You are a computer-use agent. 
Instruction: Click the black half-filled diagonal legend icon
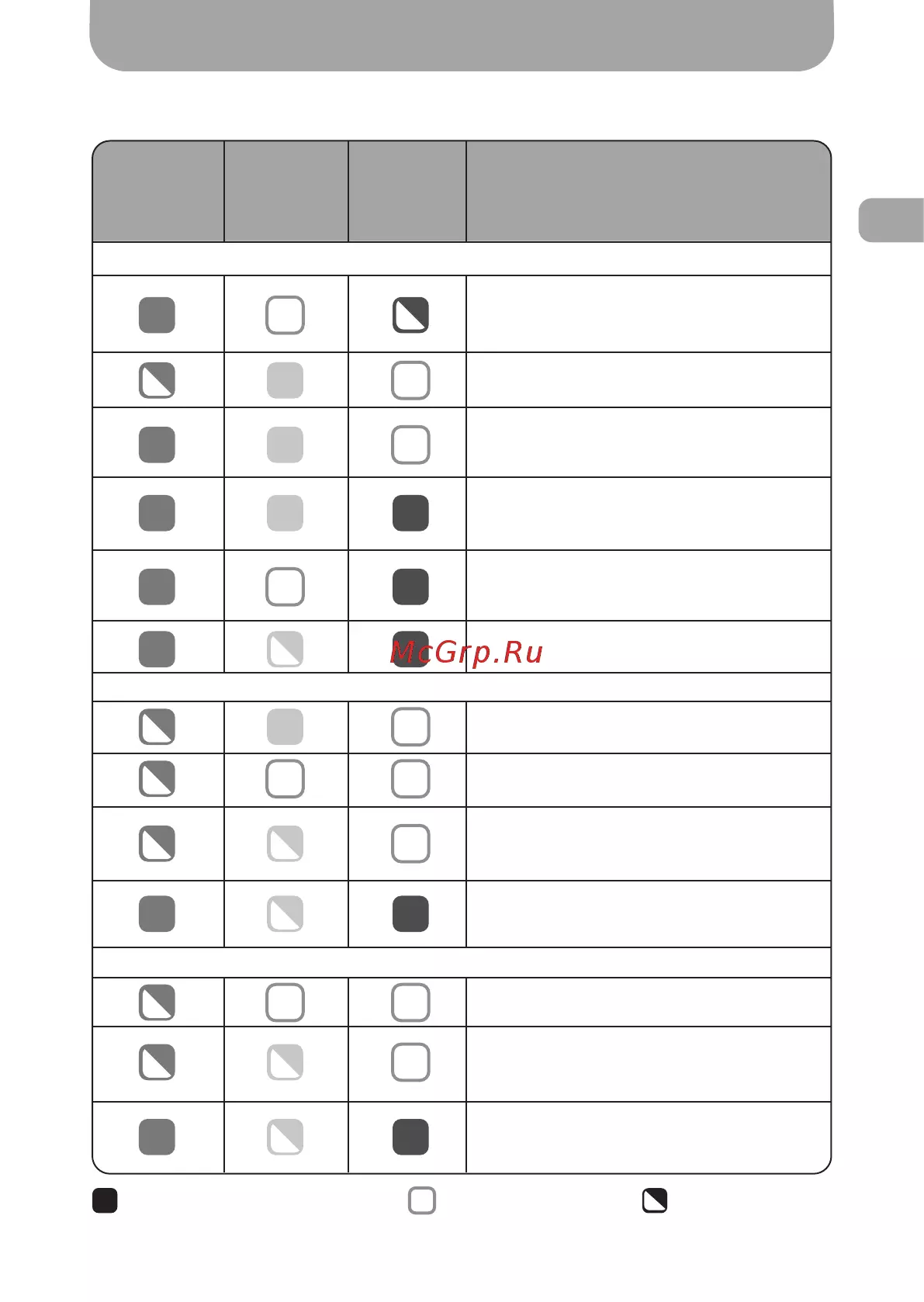(655, 1200)
